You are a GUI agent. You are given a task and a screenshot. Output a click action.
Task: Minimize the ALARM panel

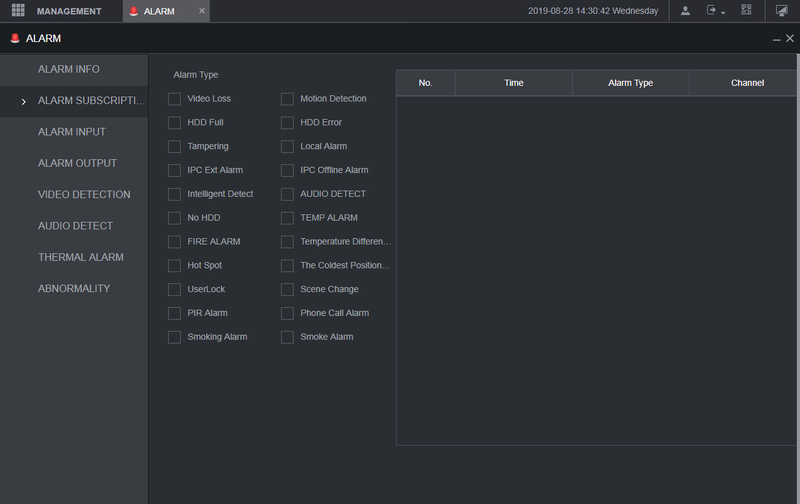777,39
